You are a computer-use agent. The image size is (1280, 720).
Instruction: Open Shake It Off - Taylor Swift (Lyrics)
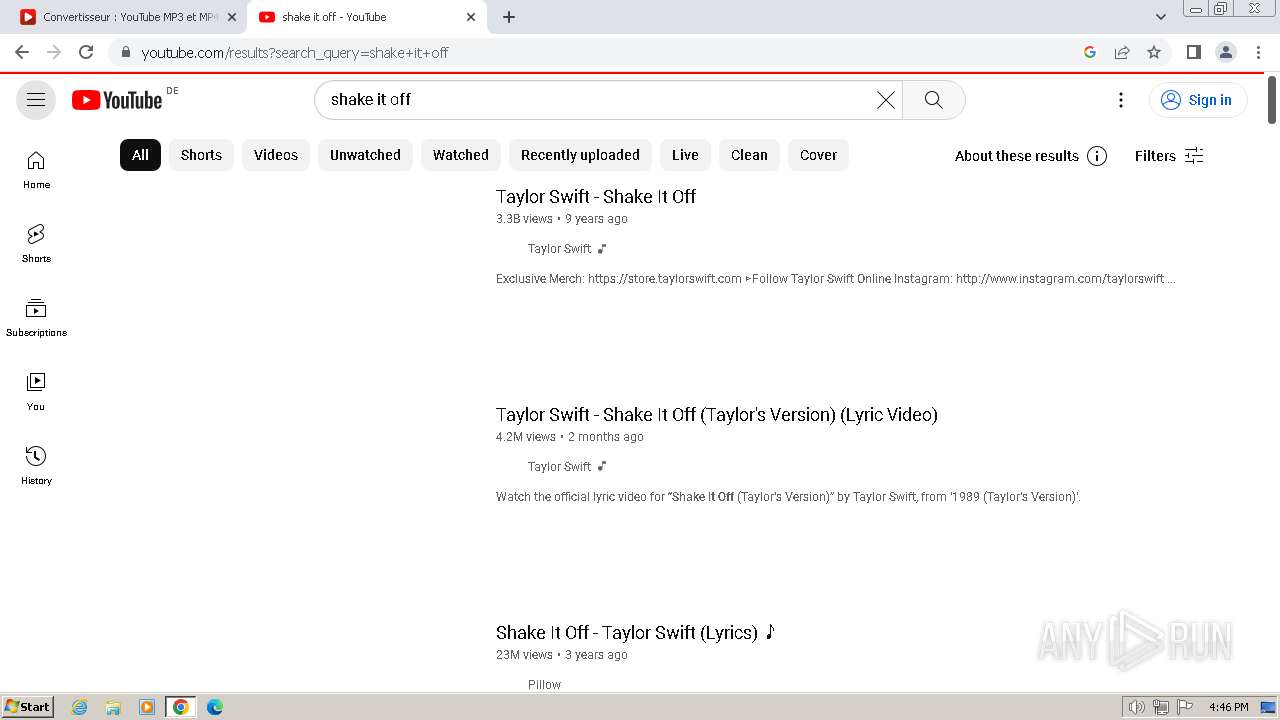pyautogui.click(x=635, y=632)
